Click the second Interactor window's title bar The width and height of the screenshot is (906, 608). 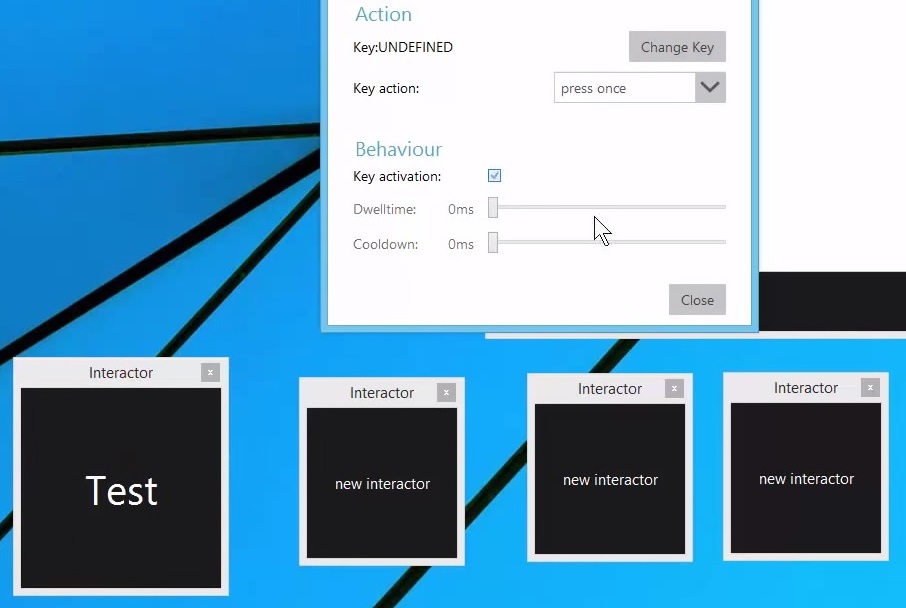click(x=381, y=393)
